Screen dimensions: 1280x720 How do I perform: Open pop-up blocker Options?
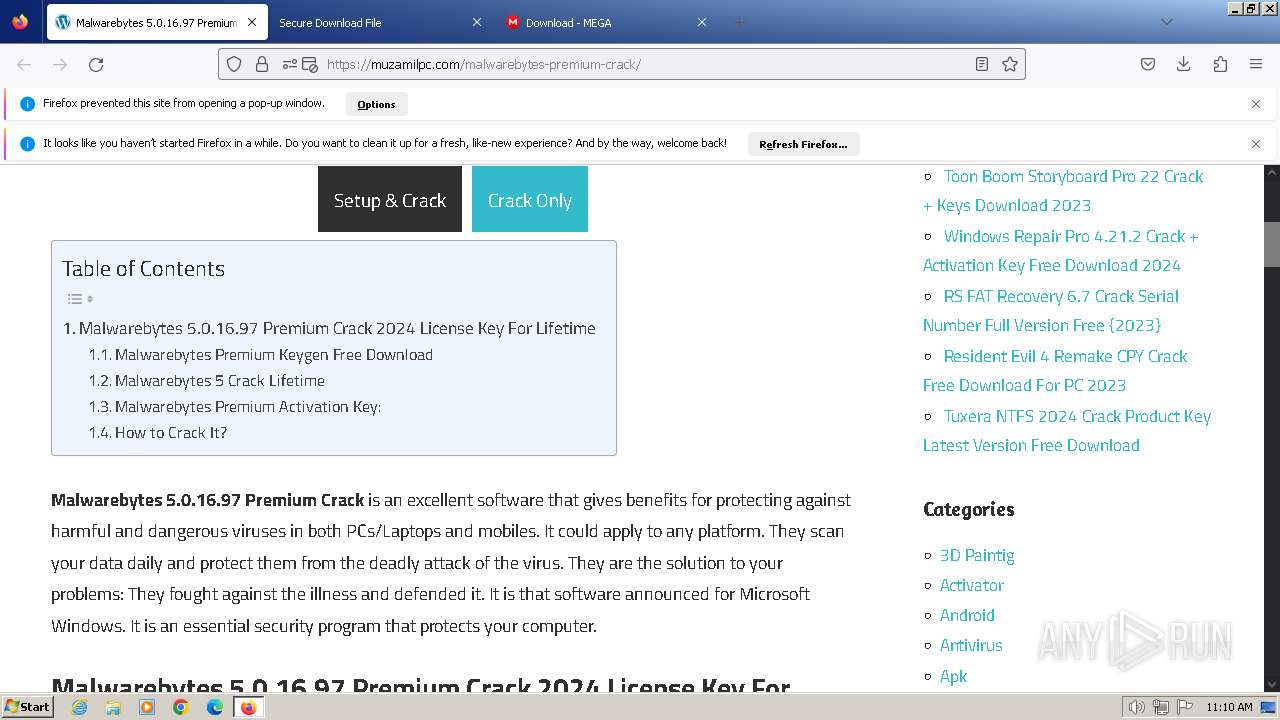[x=376, y=104]
